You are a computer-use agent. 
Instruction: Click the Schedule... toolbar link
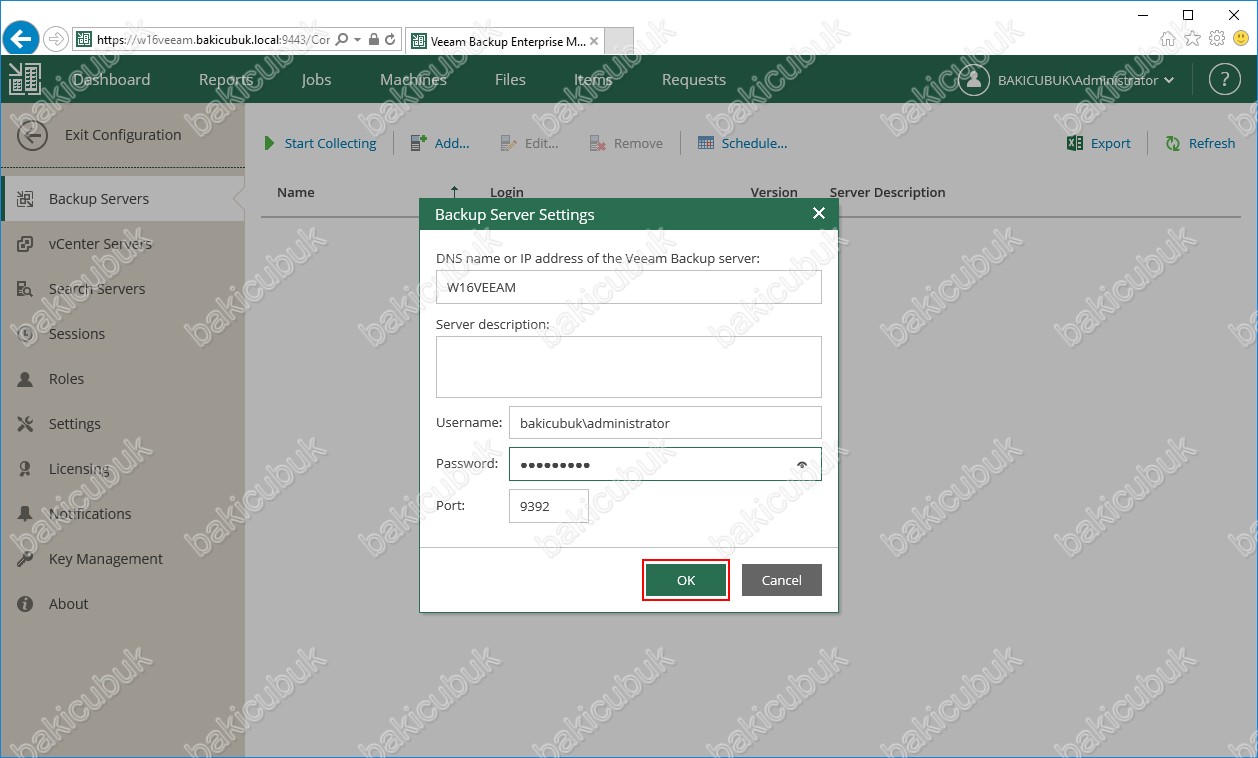754,143
